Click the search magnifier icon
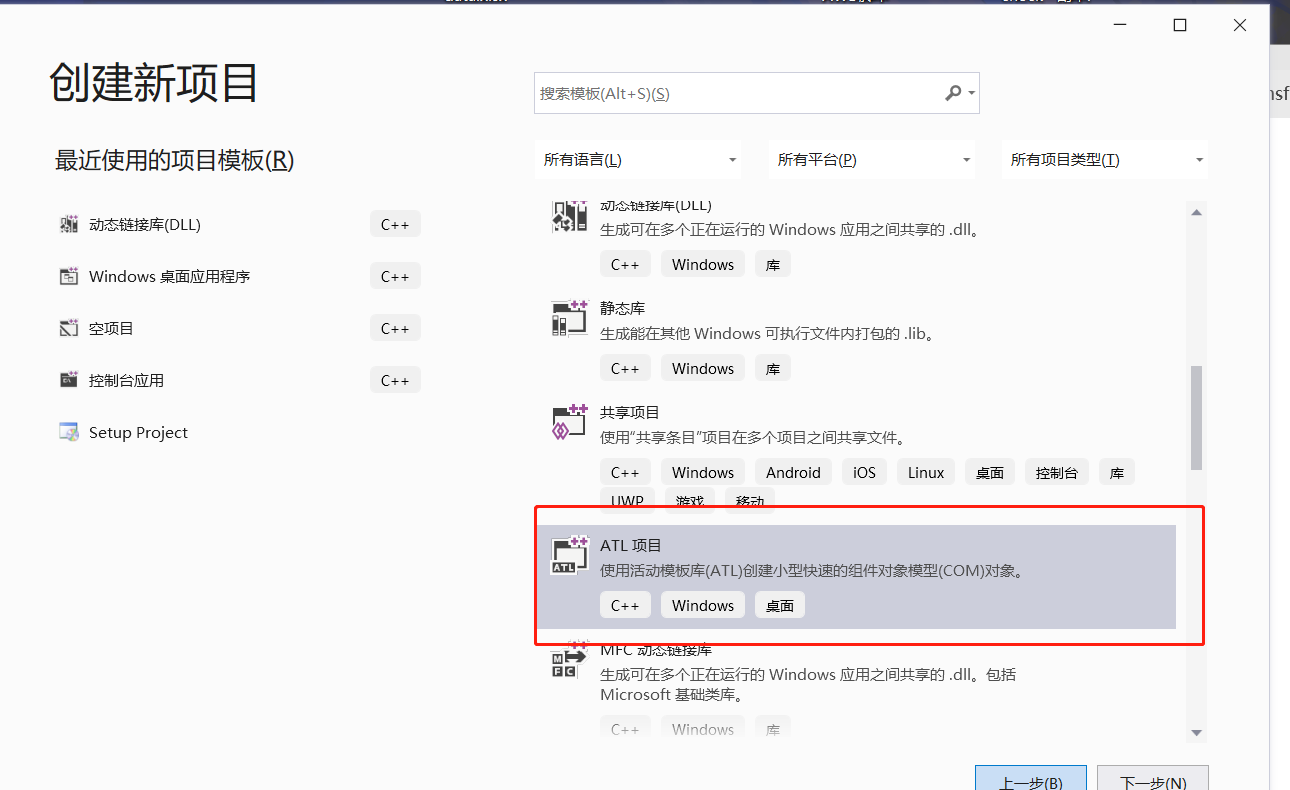1290x790 pixels. [x=953, y=93]
